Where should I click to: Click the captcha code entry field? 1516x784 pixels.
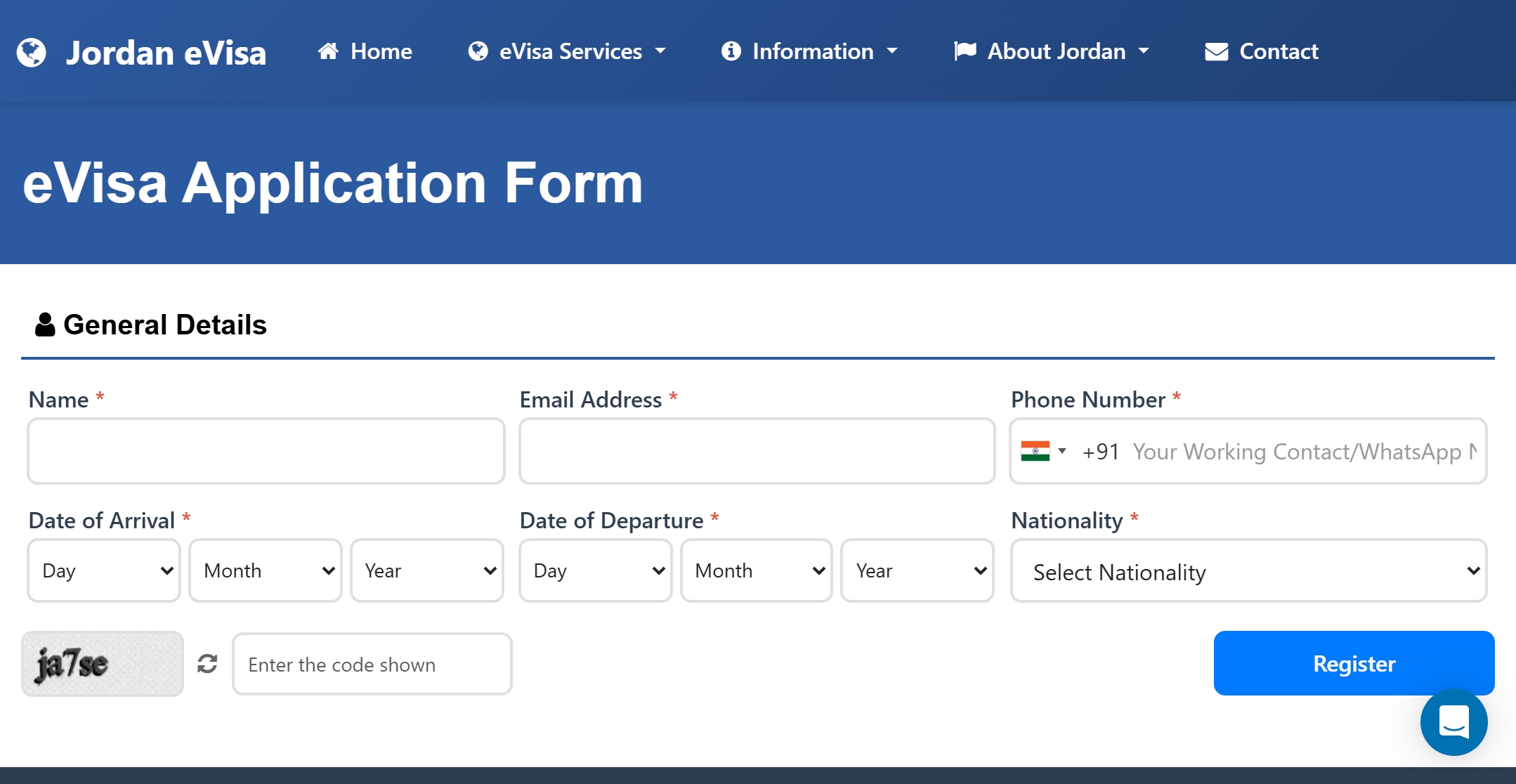point(372,664)
